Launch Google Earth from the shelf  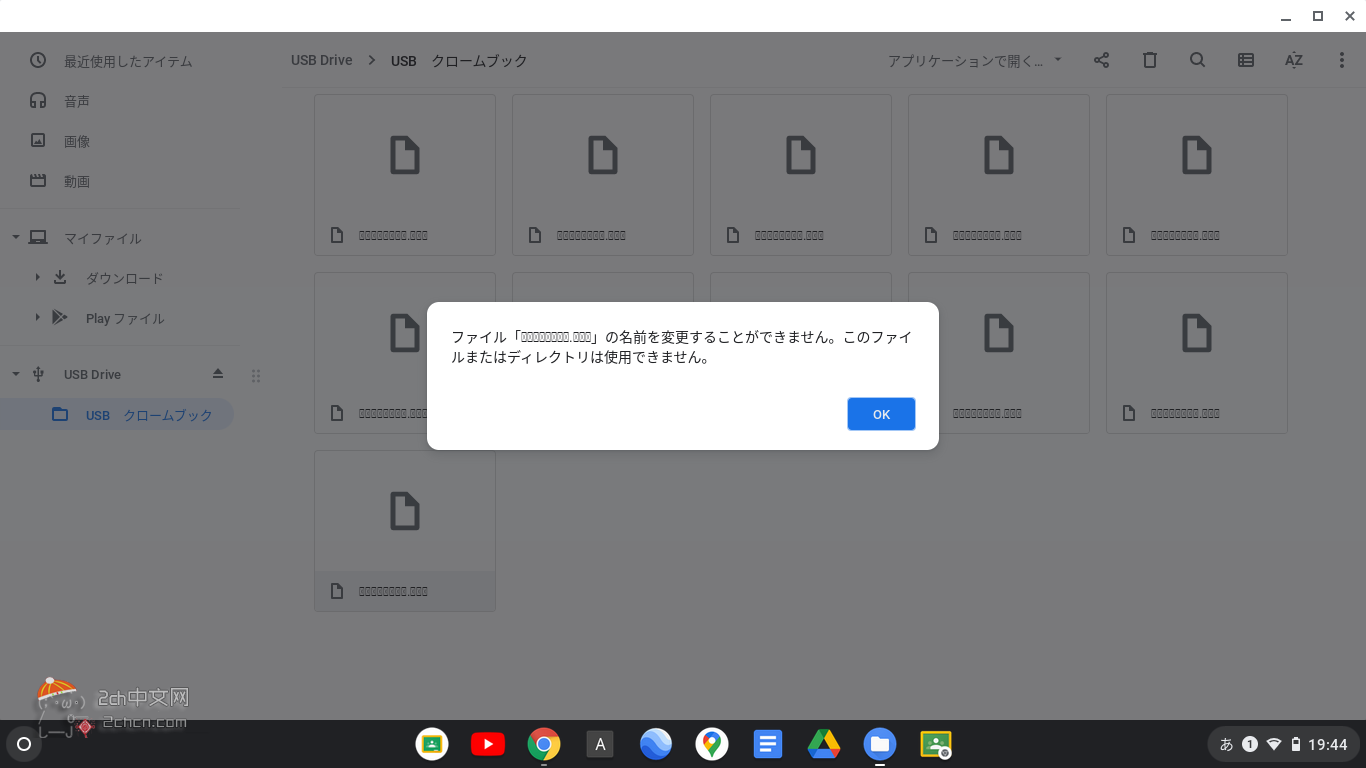tap(656, 744)
